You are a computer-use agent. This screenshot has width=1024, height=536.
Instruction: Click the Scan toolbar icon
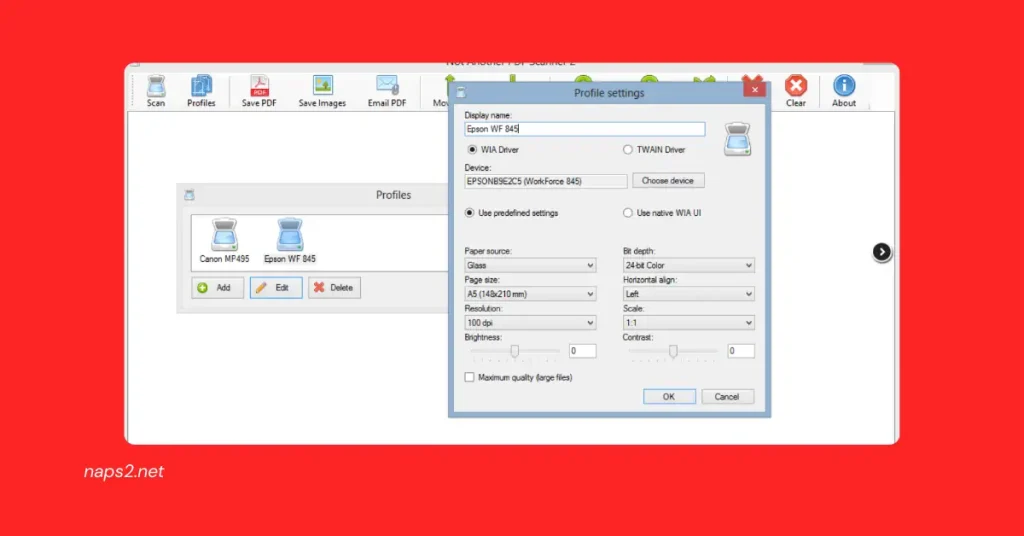point(156,90)
